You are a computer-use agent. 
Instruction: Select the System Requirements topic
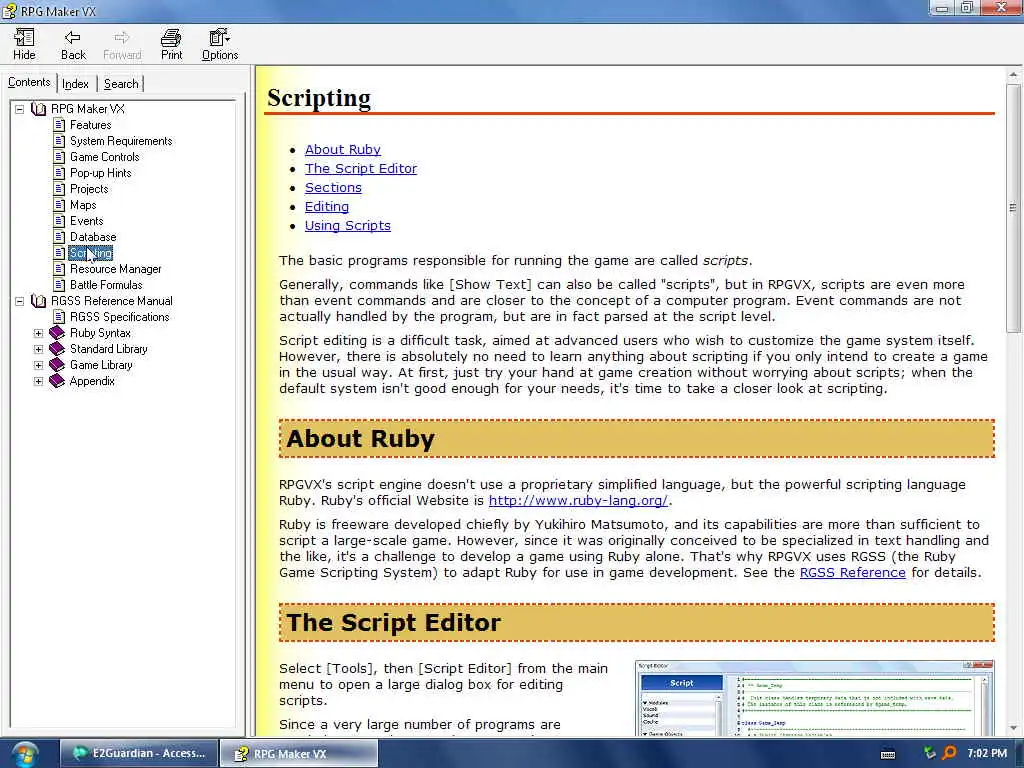[121, 141]
